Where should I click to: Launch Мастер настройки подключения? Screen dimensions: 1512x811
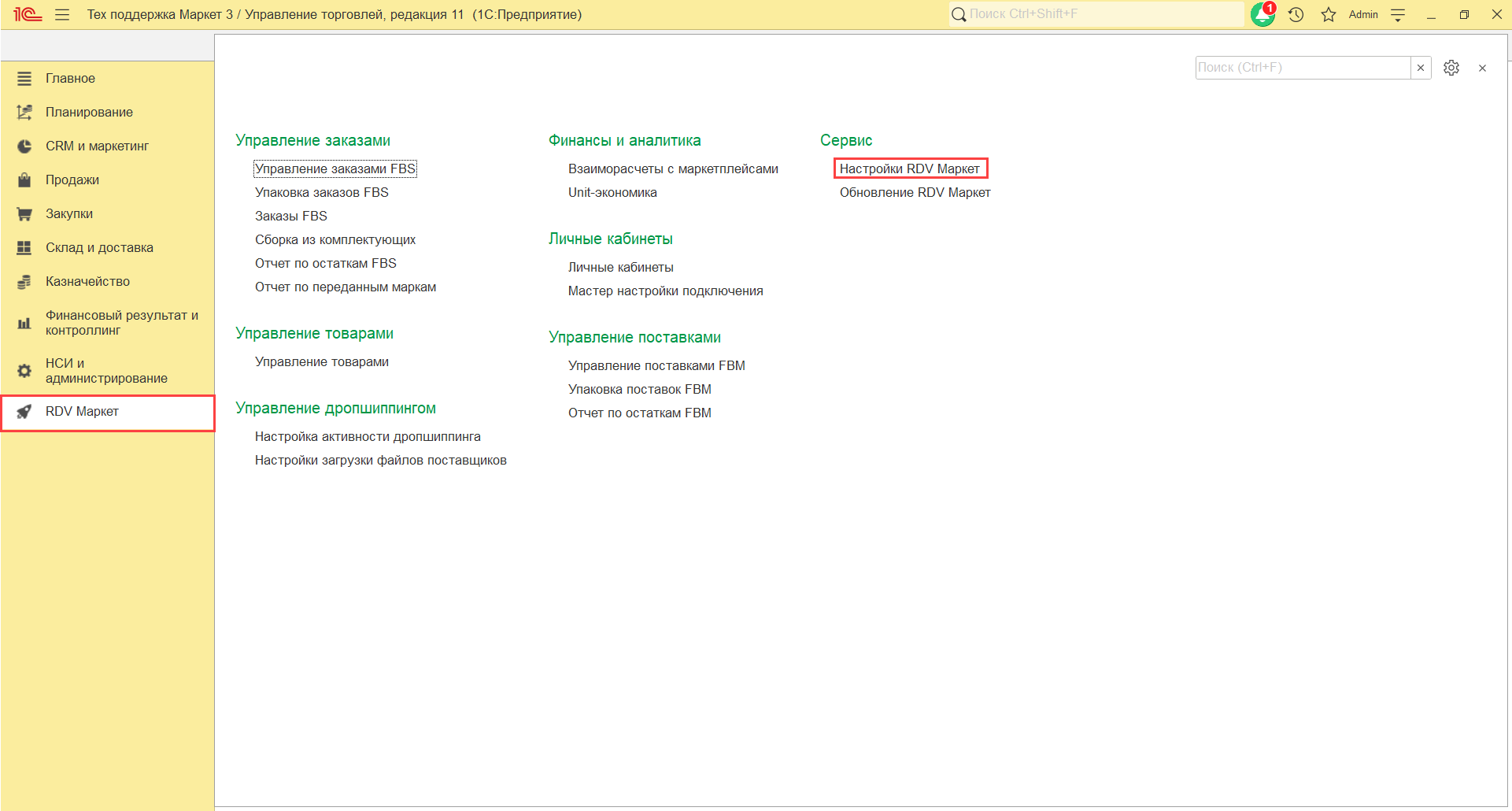(665, 291)
